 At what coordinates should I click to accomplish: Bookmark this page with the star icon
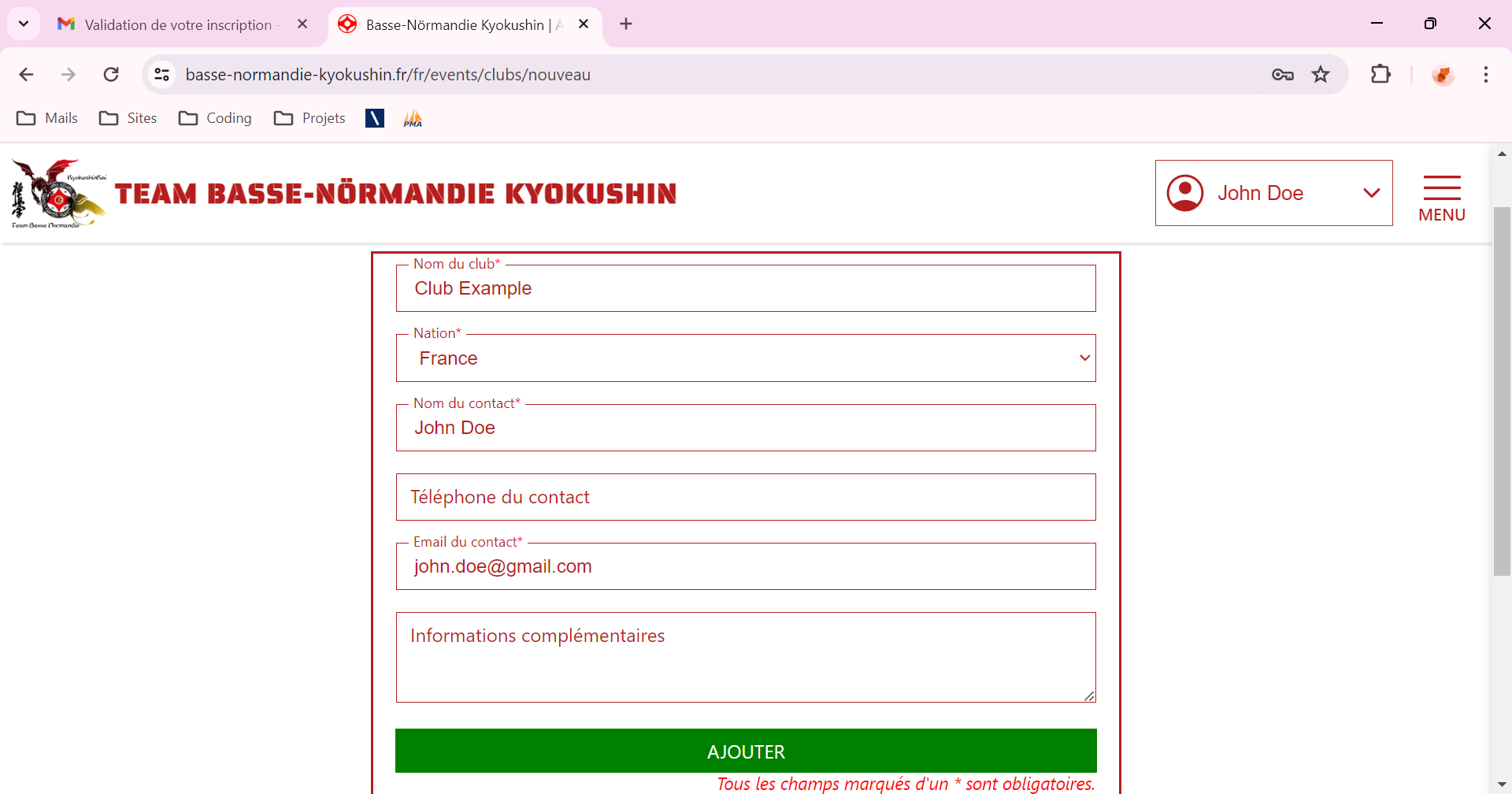[x=1321, y=75]
